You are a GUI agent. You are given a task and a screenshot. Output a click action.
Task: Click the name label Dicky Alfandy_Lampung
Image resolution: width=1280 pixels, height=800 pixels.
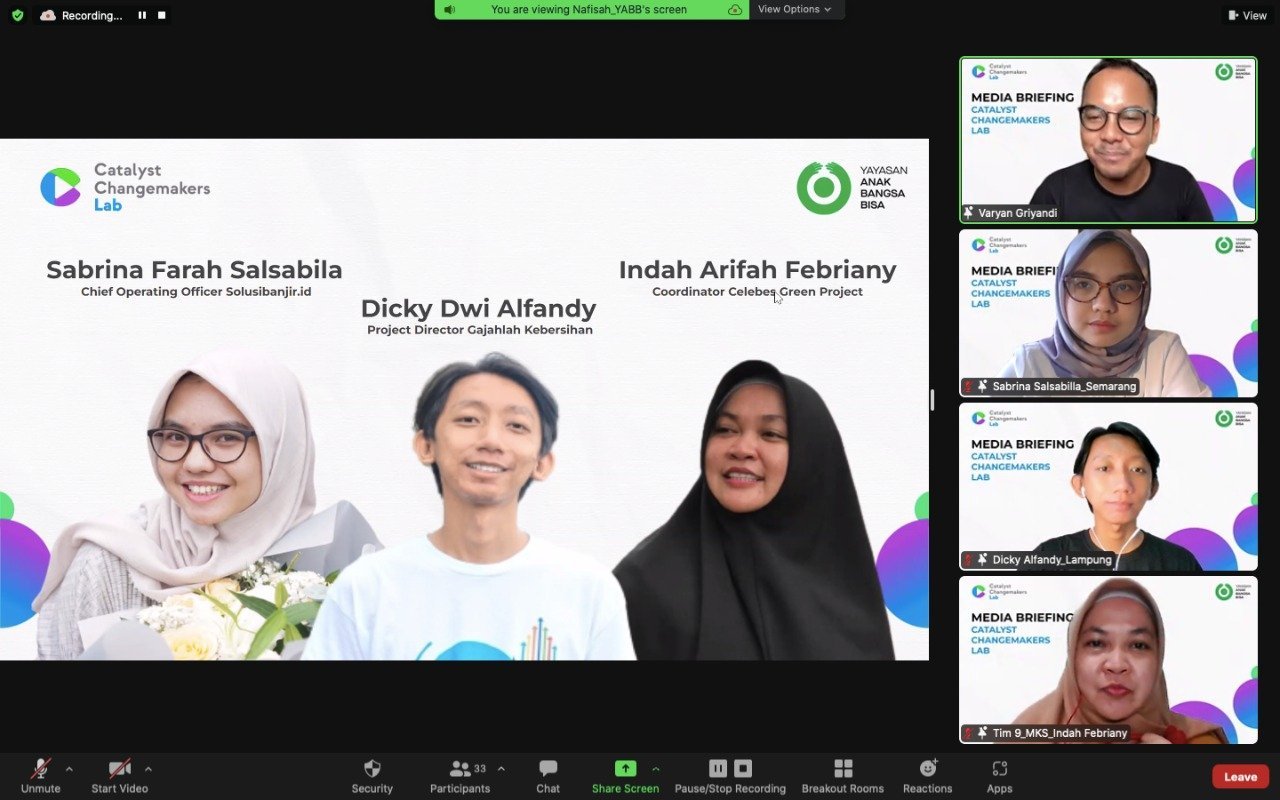1052,560
